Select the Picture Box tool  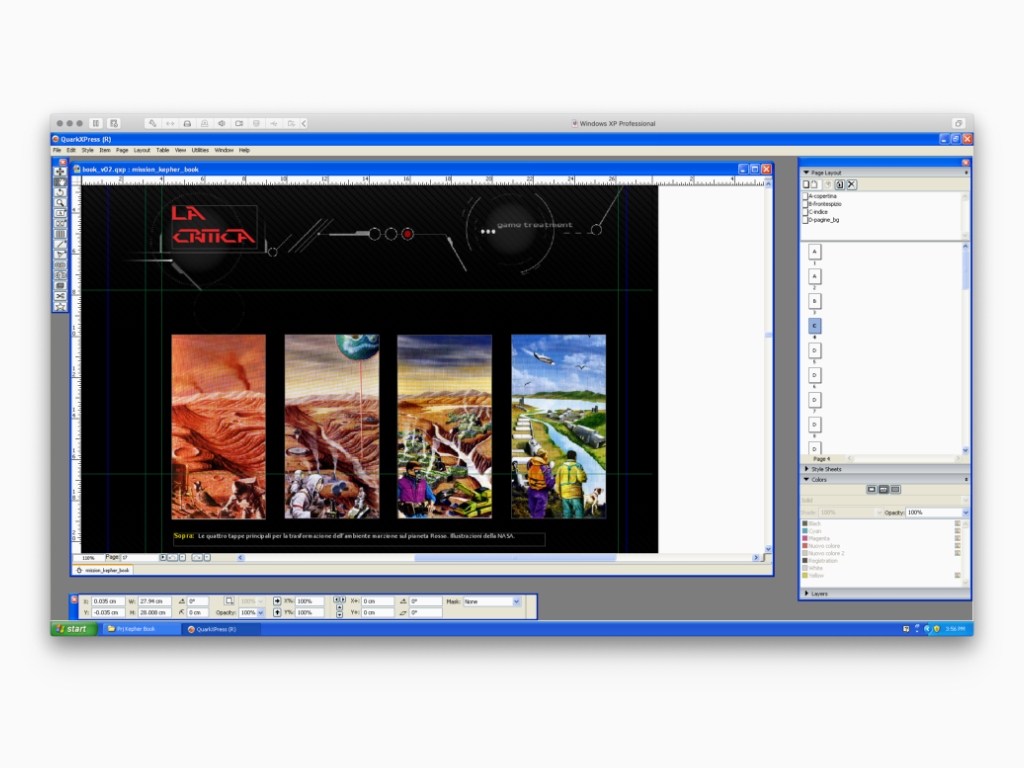pos(60,224)
